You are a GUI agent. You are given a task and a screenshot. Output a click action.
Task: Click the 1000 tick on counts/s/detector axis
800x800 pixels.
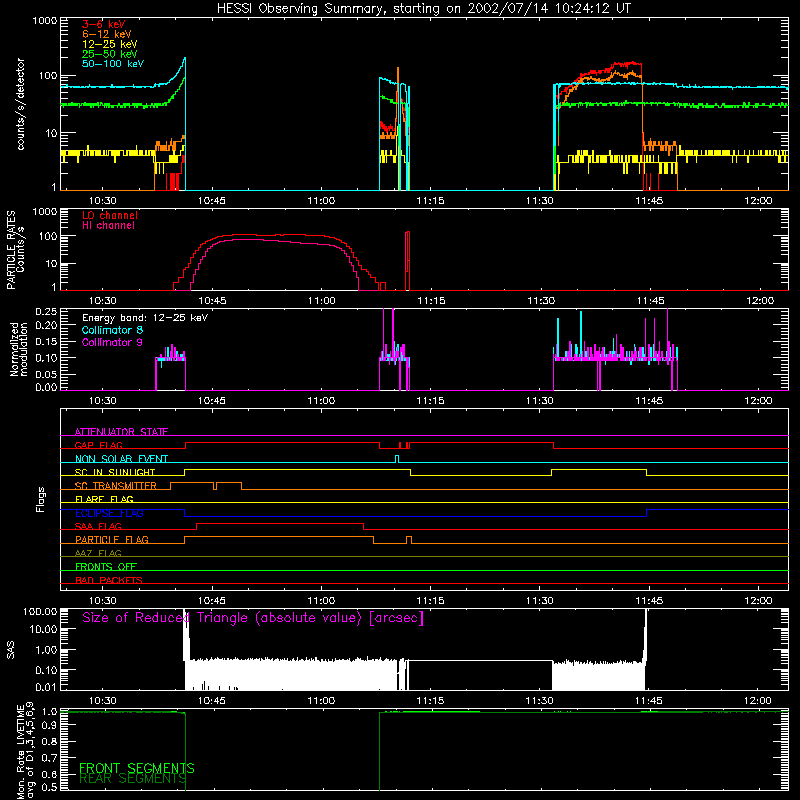coord(44,21)
